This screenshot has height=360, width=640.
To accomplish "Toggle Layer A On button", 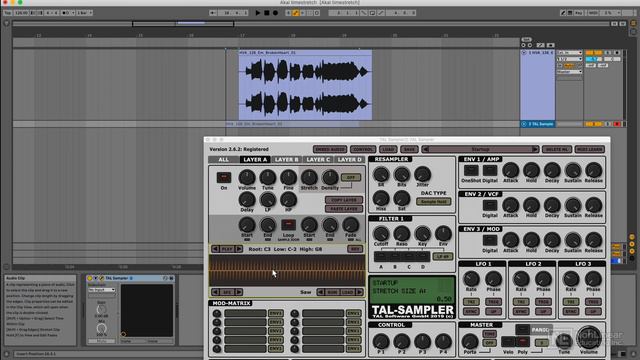I will 224,178.
